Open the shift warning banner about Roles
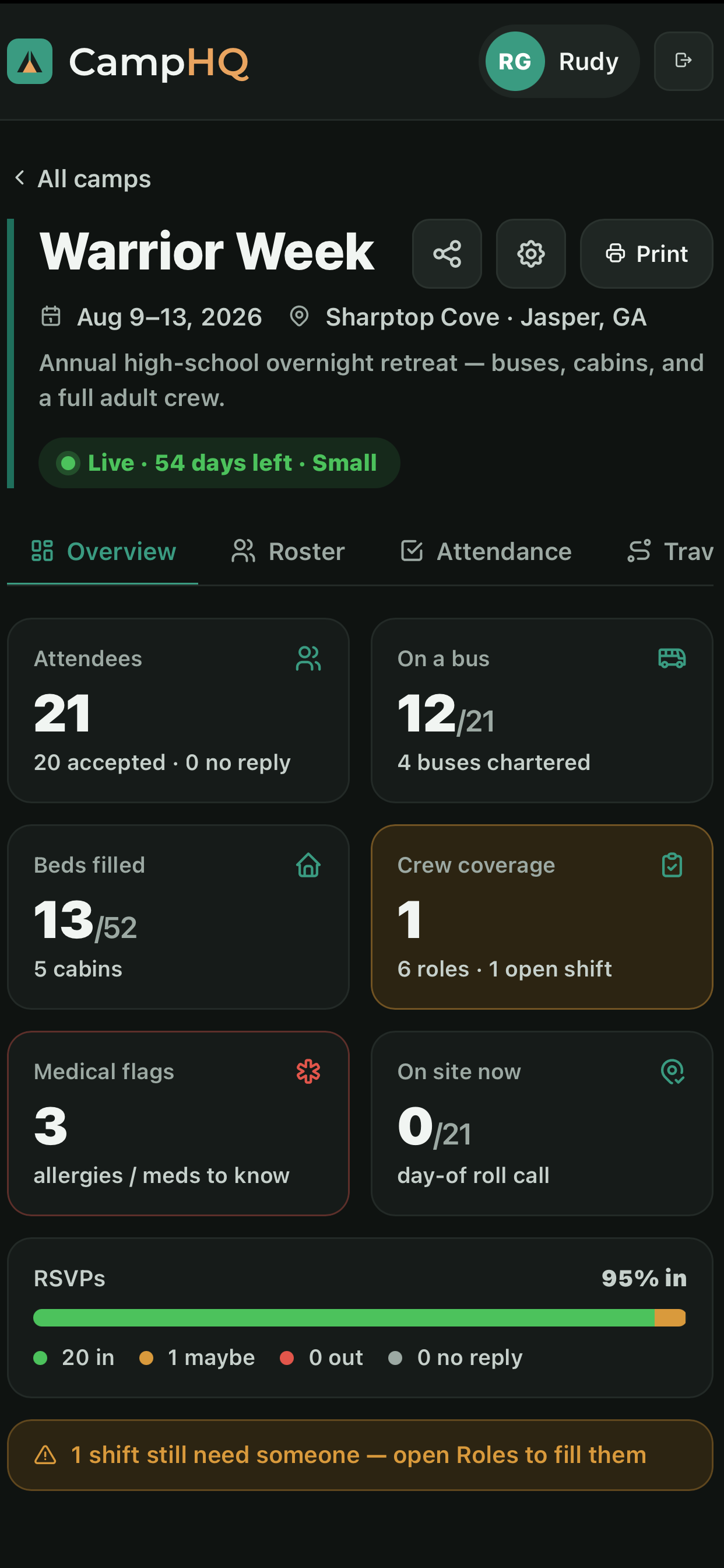The height and width of the screenshot is (1568, 724). 360,1455
